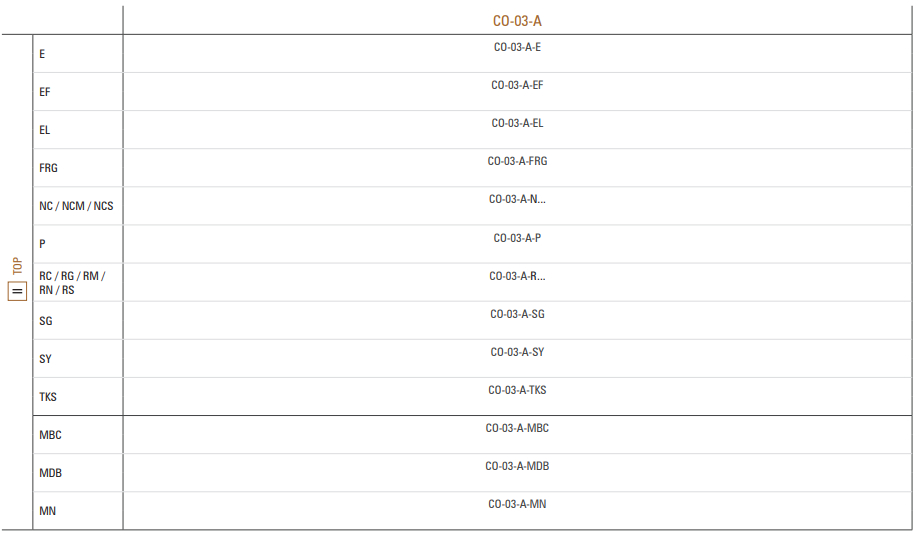The height and width of the screenshot is (540, 923).
Task: Click the vertical TOP label
Action: 17,266
